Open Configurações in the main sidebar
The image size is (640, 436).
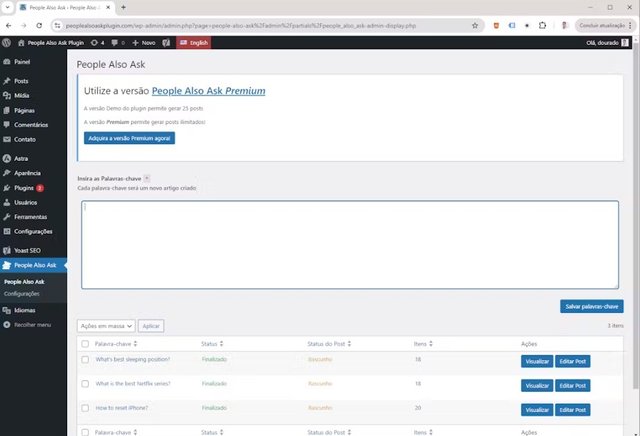[x=33, y=231]
